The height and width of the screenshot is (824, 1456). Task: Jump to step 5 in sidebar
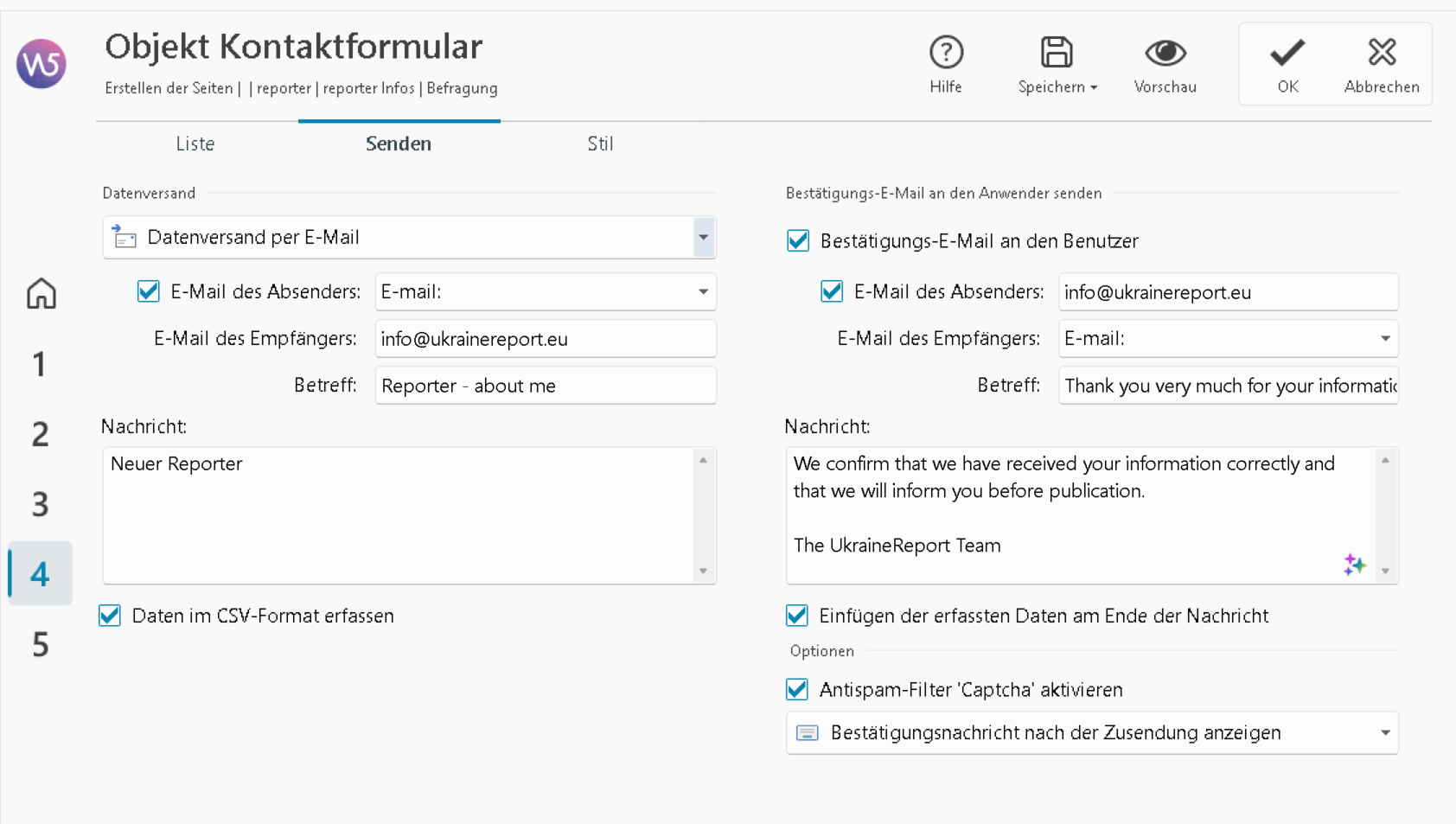41,645
